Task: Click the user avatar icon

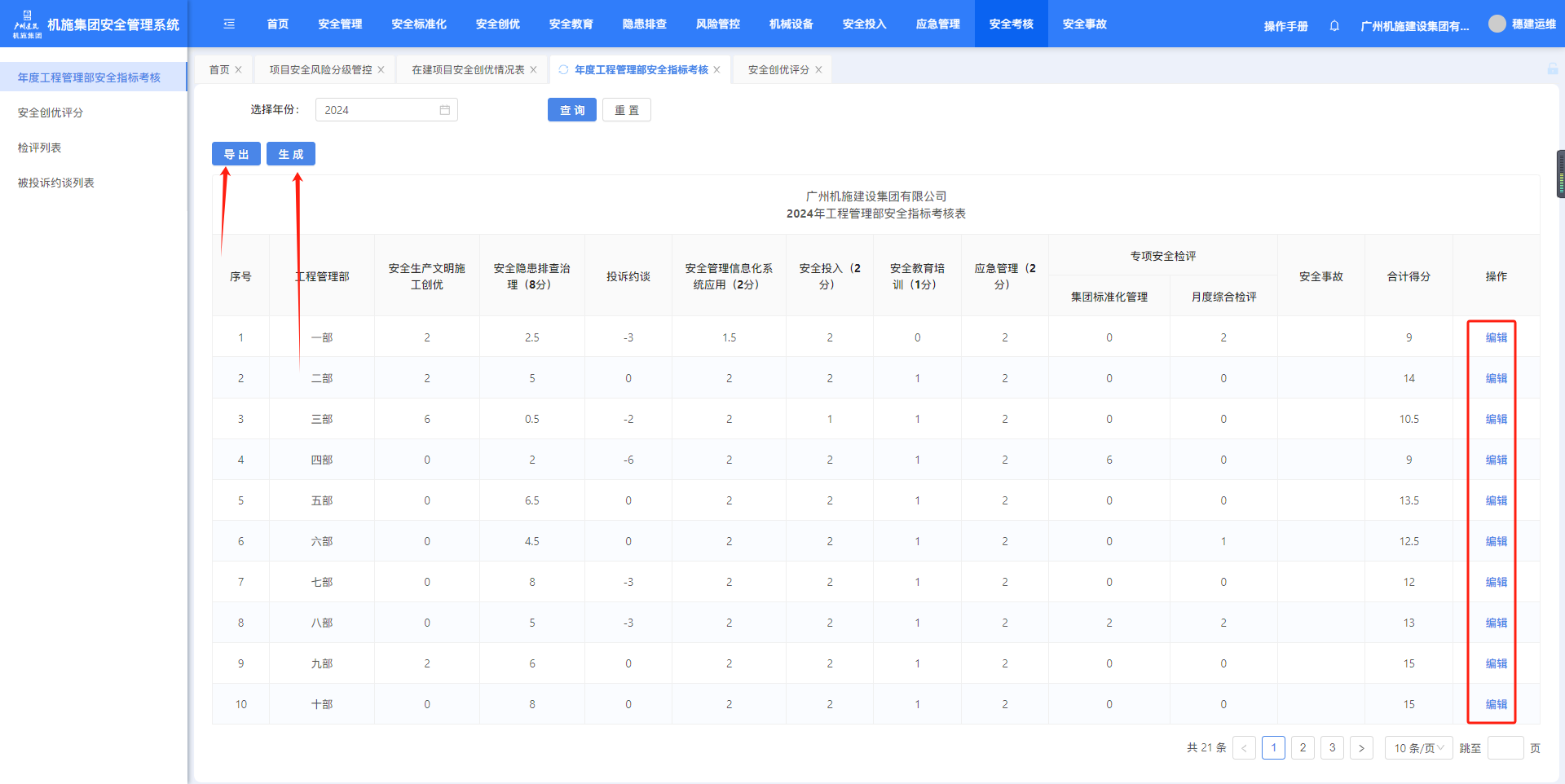Action: click(x=1497, y=24)
